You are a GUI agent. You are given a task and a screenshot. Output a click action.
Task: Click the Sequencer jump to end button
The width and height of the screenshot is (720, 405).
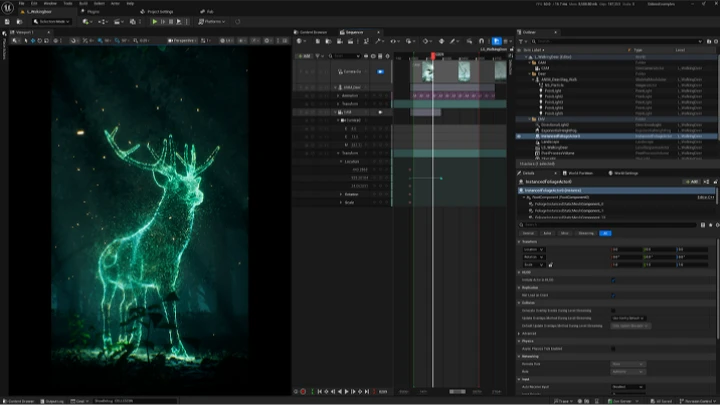(x=367, y=392)
